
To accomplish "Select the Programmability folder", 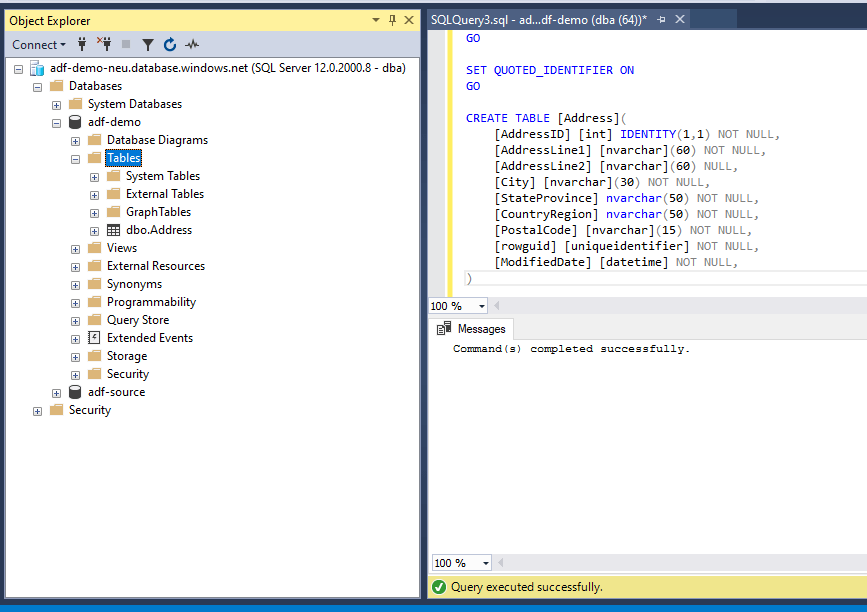I will tap(151, 302).
